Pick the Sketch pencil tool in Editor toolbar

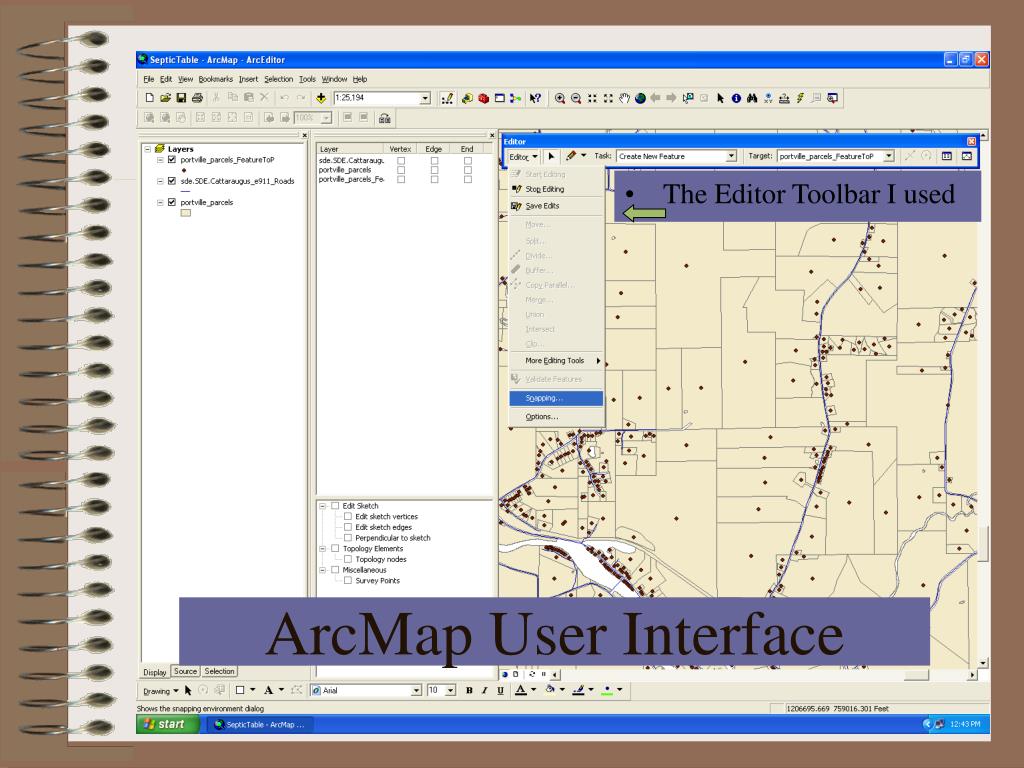(571, 156)
